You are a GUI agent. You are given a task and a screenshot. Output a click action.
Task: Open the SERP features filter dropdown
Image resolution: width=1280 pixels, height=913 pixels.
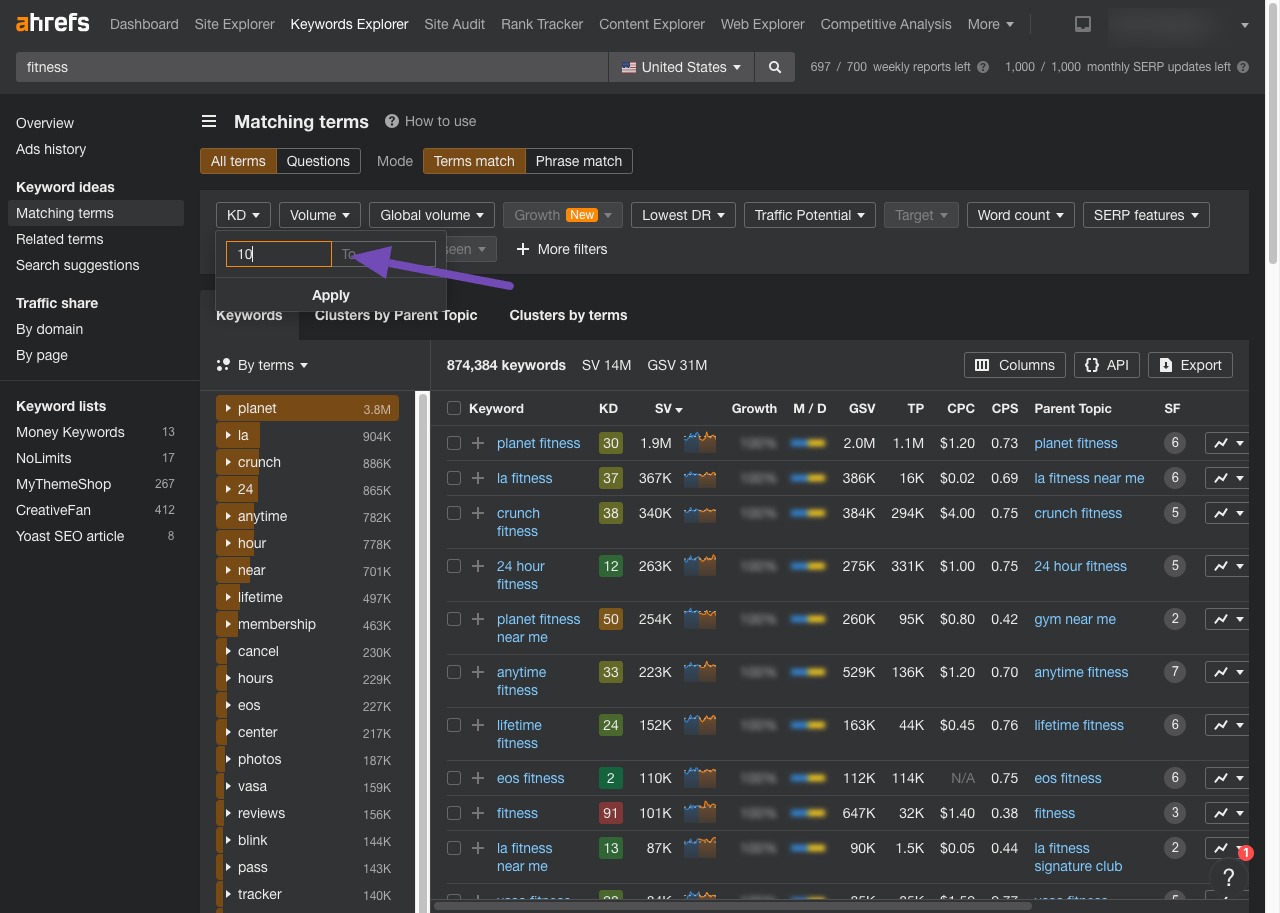1146,215
